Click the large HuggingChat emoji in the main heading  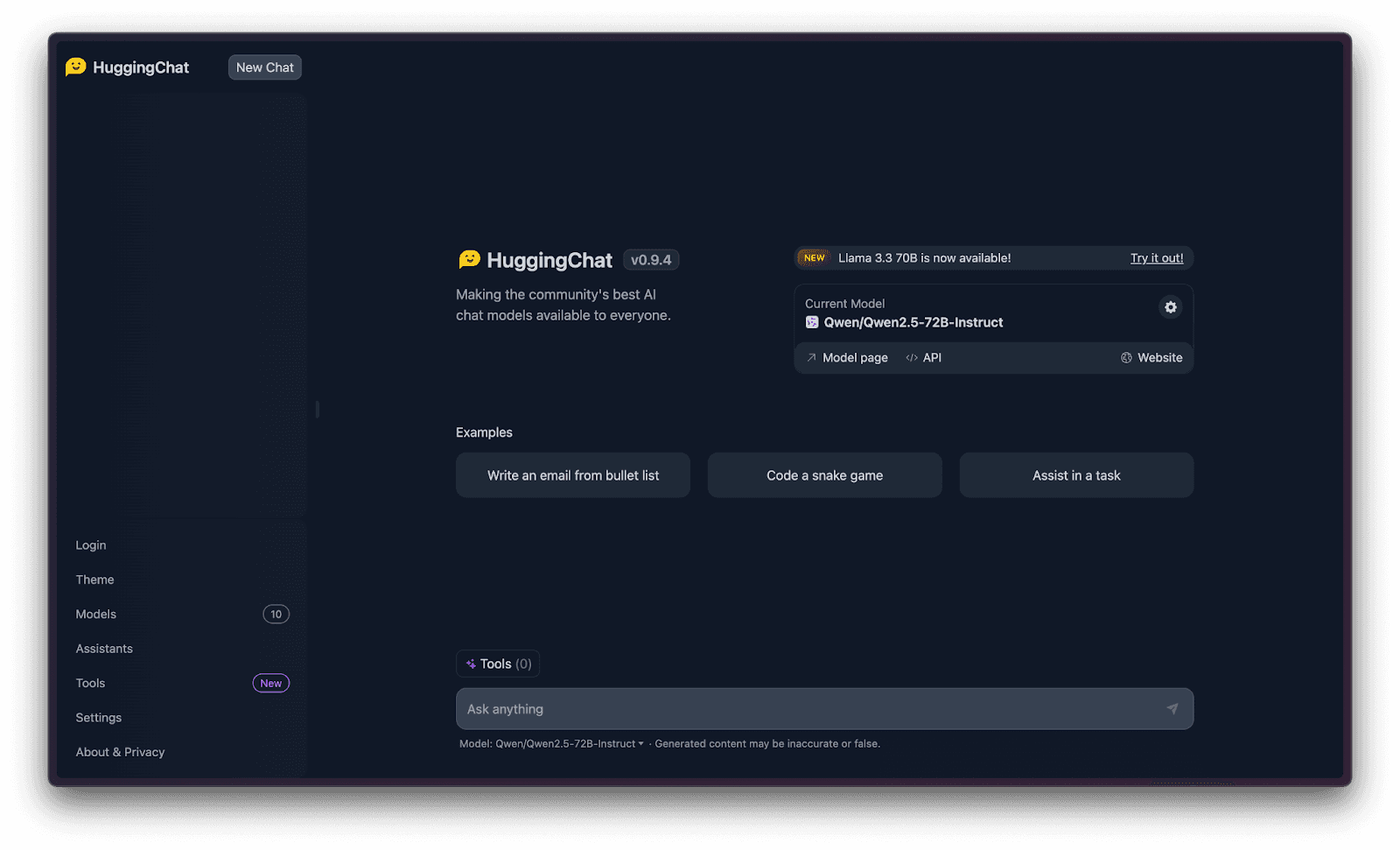[x=470, y=259]
